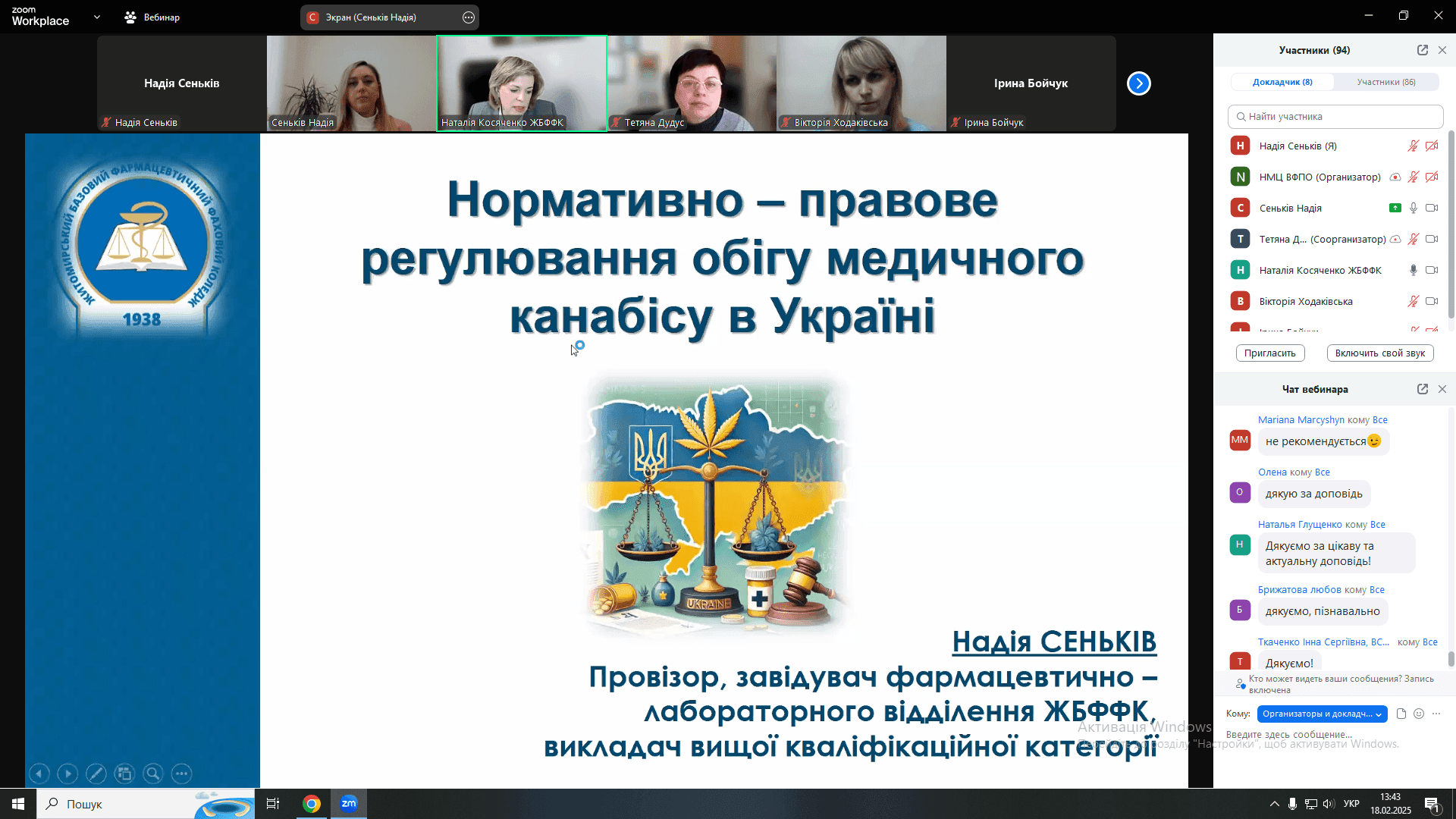Toggle Сеньків Надія microphone icon
Viewport: 1456px width, 819px height.
(x=1414, y=208)
